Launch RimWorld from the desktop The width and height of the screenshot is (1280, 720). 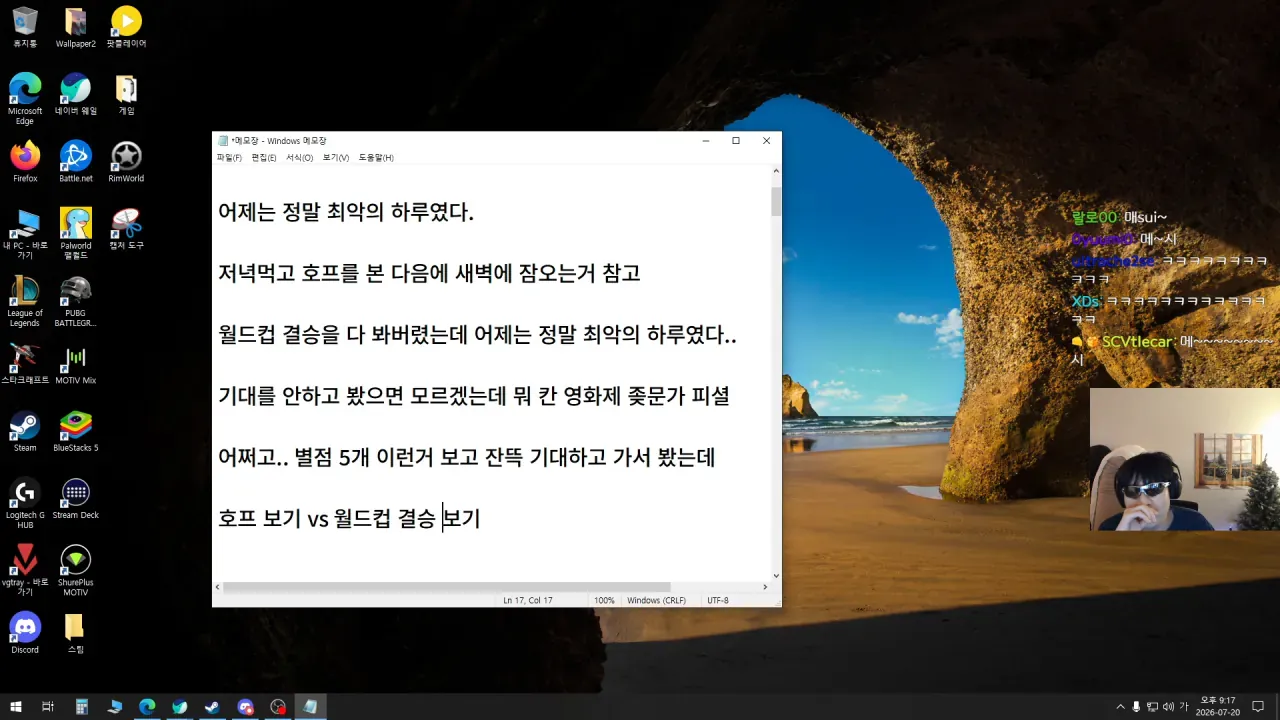click(x=126, y=162)
